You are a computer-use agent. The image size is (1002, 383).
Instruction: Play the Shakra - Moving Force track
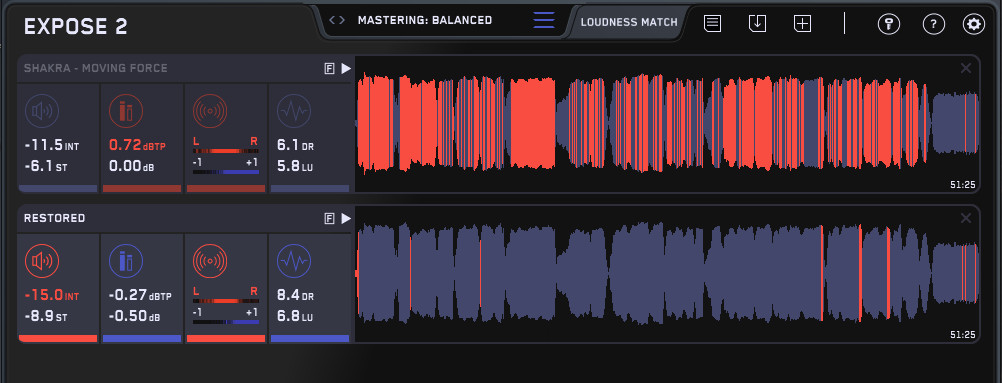click(346, 68)
